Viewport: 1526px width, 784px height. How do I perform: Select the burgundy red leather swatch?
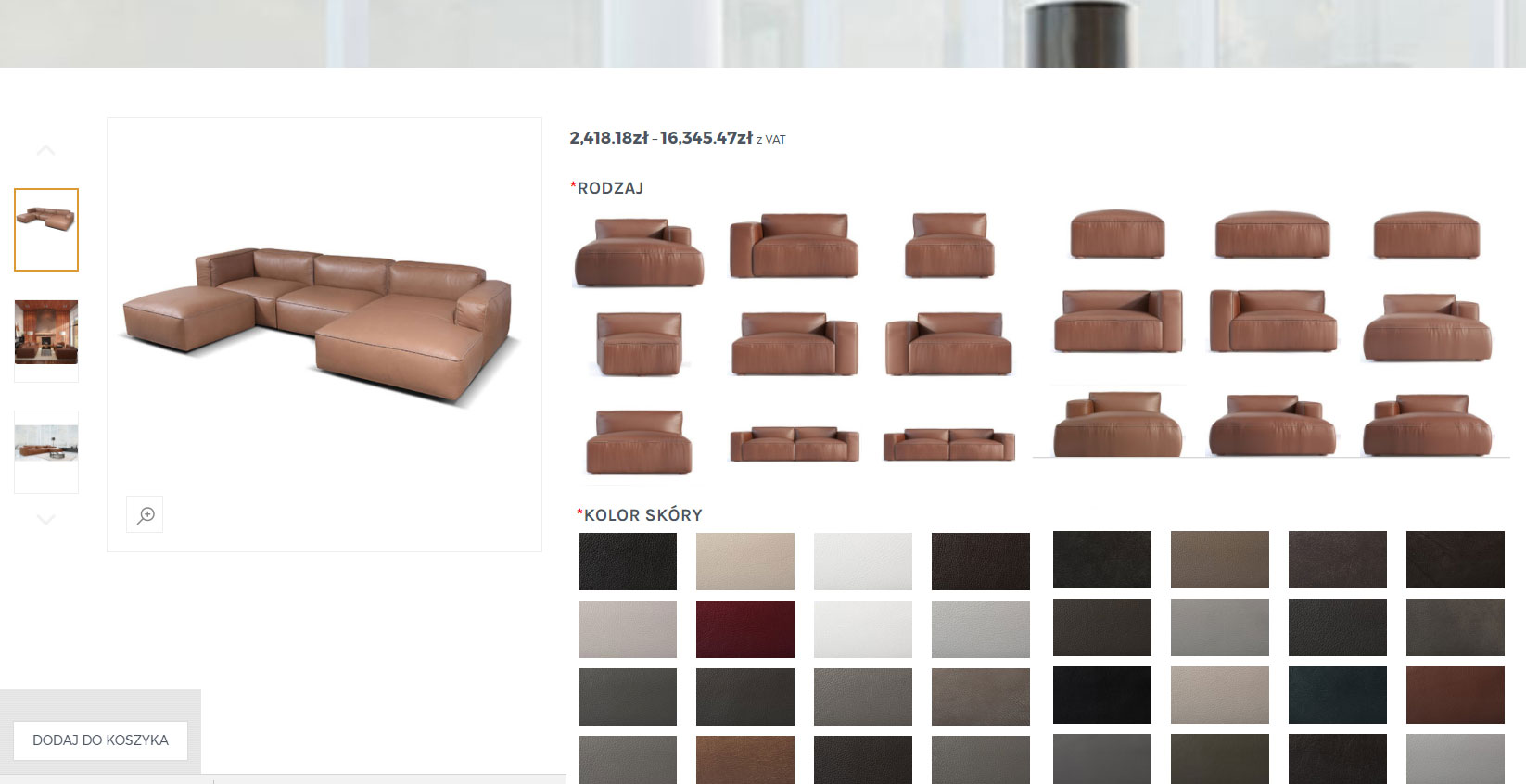(x=745, y=629)
